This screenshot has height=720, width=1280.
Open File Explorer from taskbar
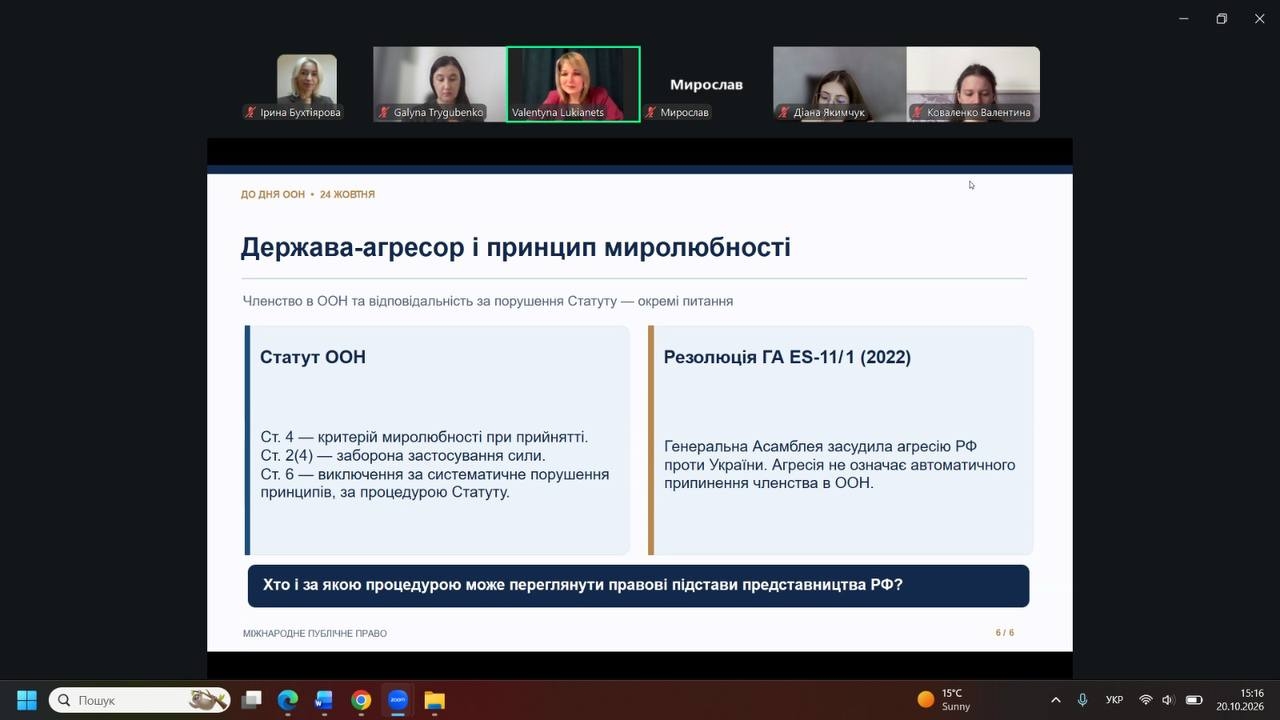pos(434,700)
